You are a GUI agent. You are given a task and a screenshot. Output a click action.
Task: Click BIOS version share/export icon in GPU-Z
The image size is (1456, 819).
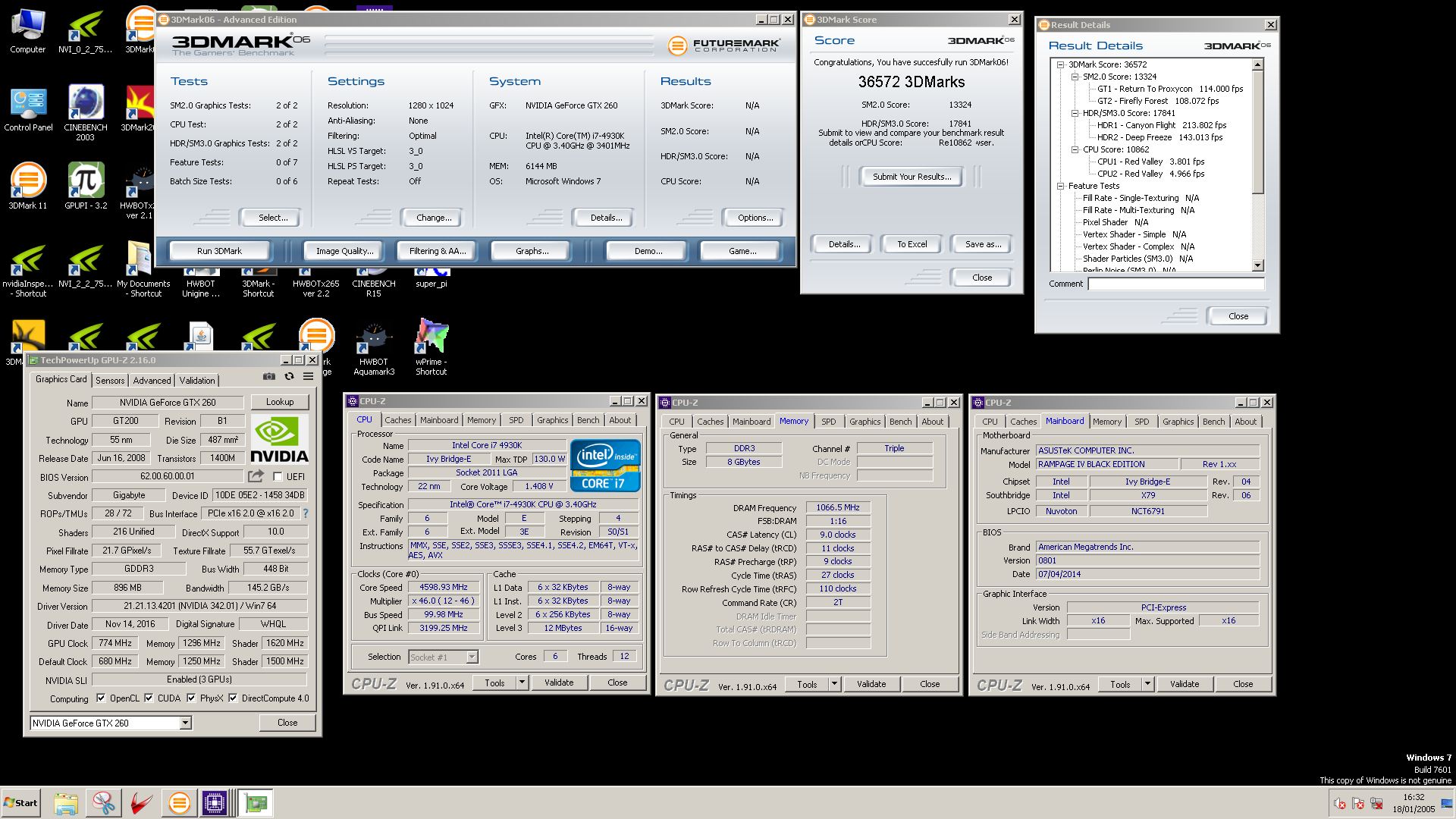[x=256, y=476]
